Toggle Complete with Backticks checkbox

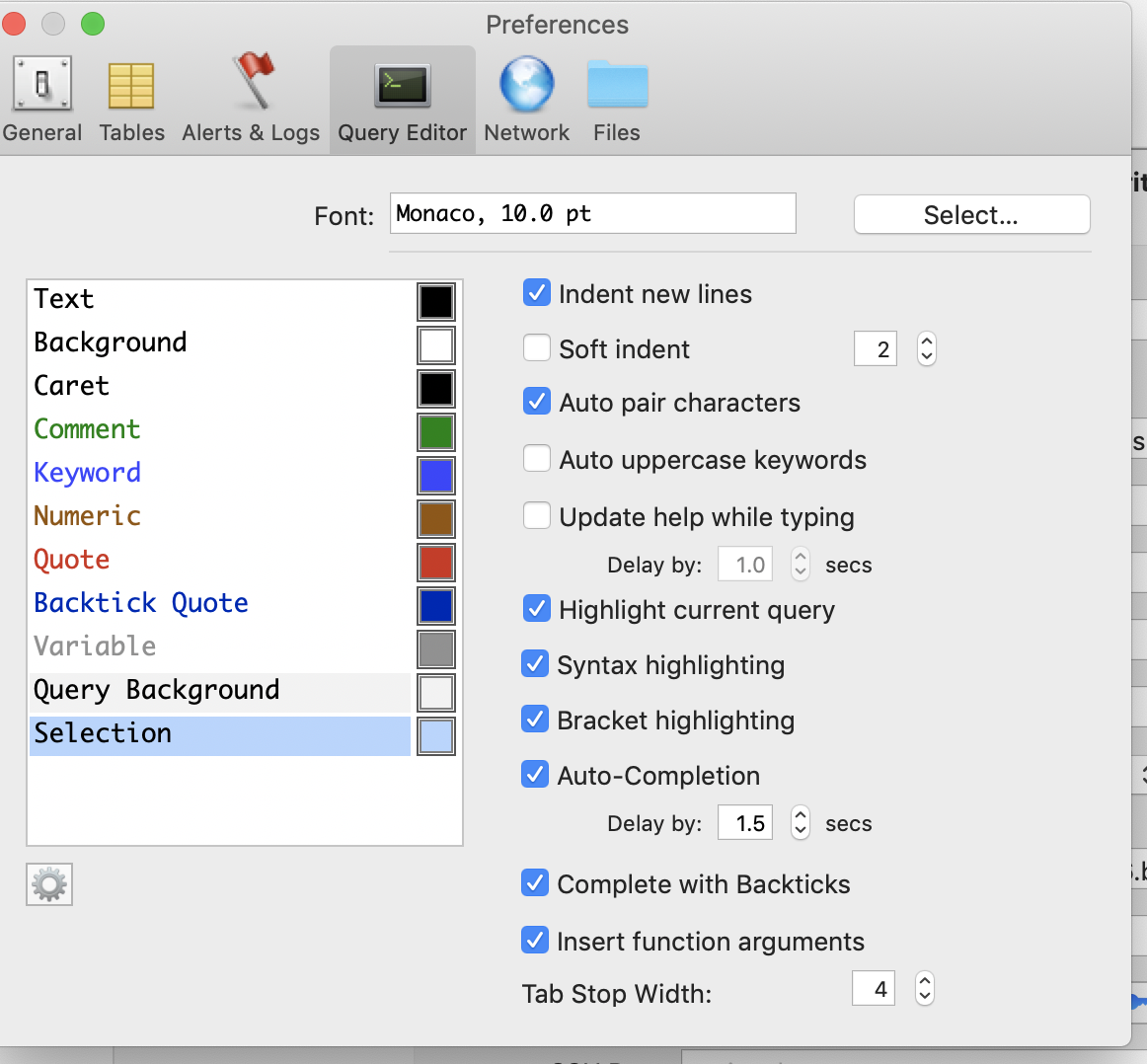click(535, 883)
